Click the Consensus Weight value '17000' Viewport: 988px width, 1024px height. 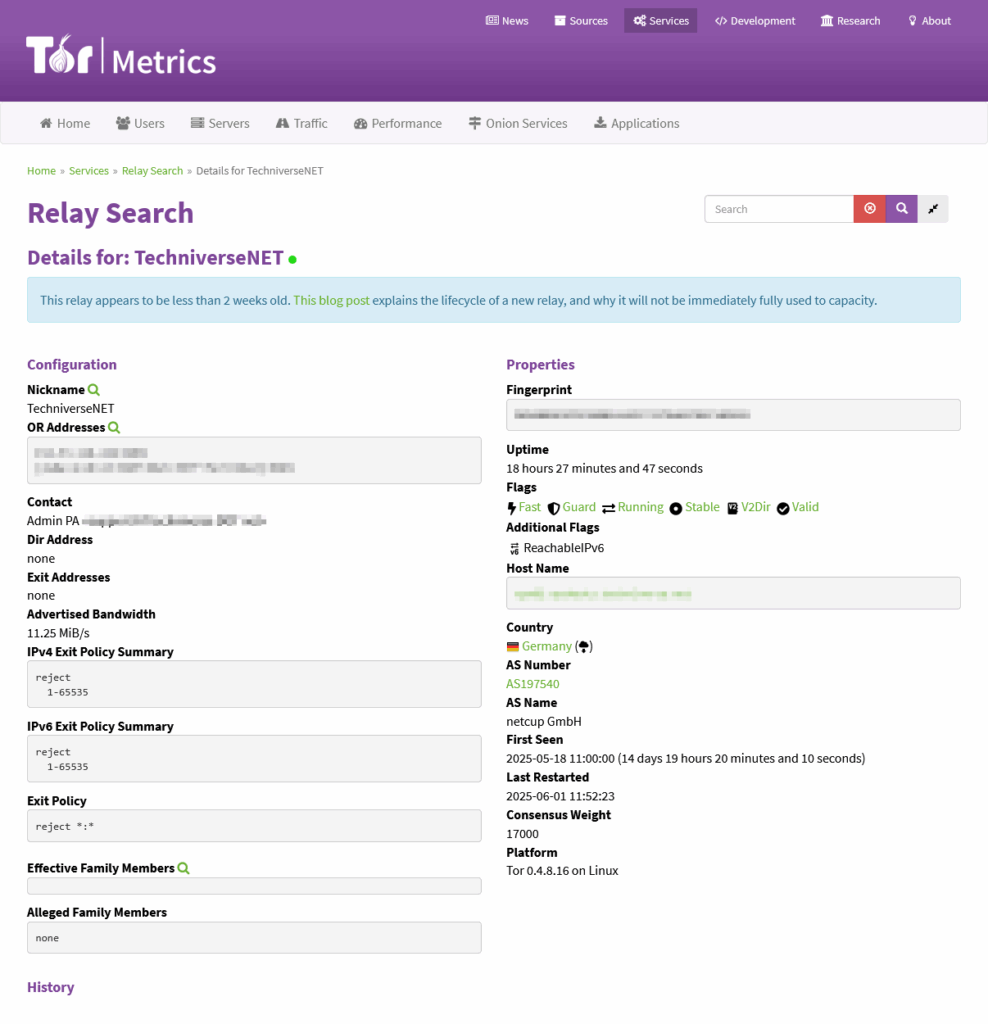coord(522,834)
